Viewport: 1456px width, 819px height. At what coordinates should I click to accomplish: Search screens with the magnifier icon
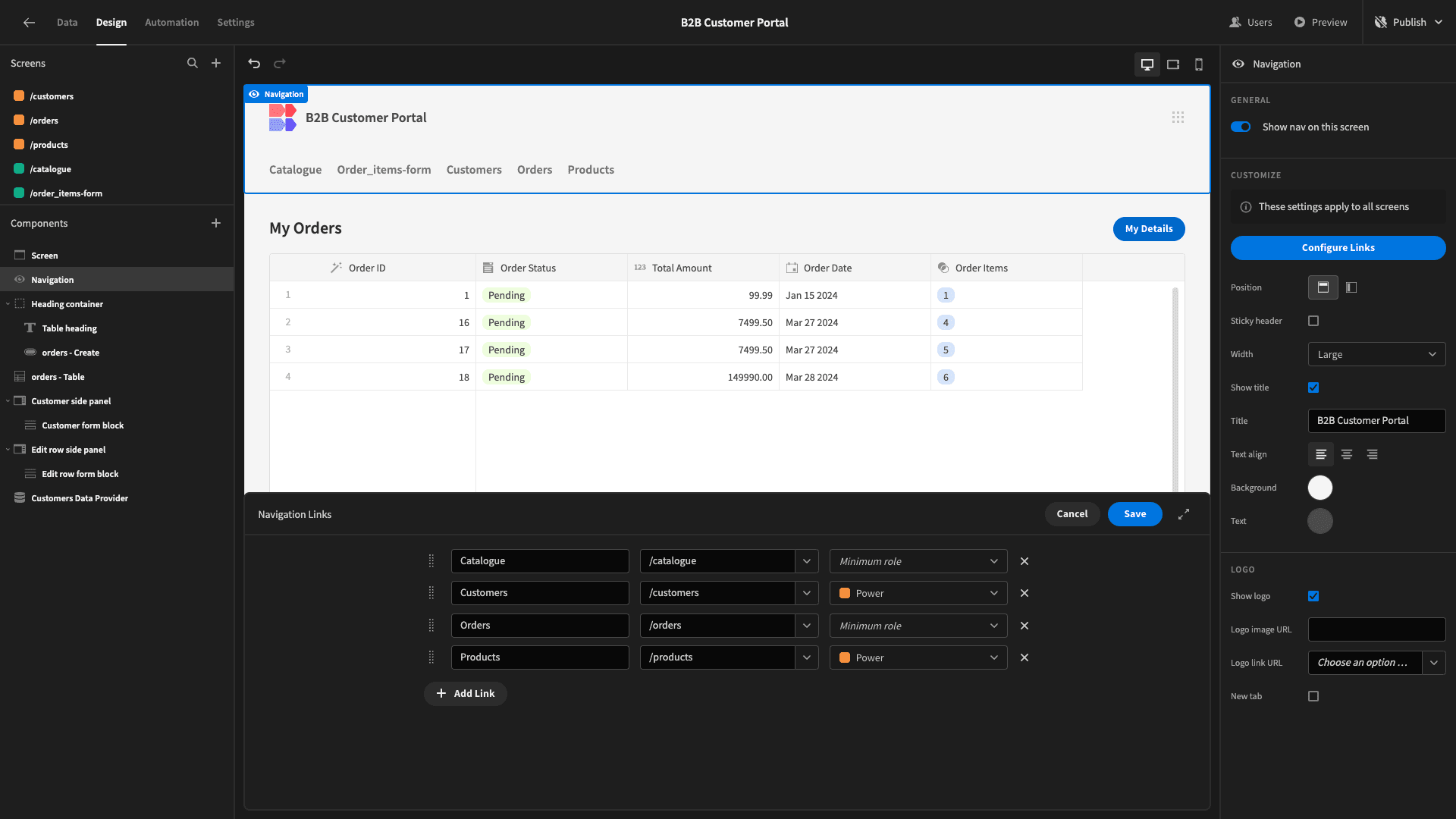point(193,64)
